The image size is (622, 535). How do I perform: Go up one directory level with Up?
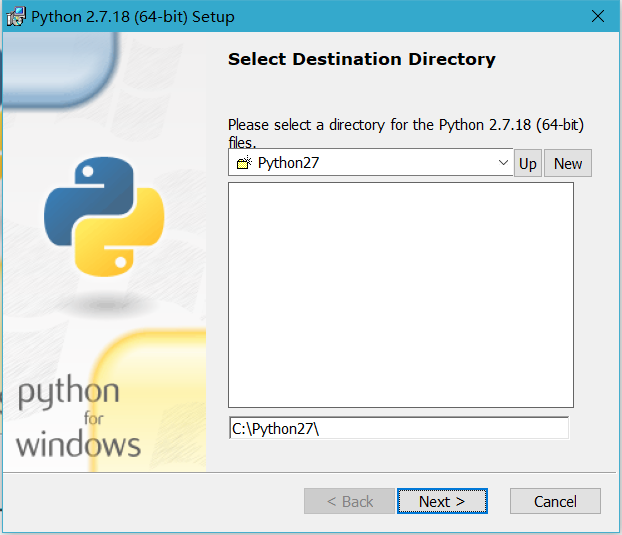click(x=528, y=163)
